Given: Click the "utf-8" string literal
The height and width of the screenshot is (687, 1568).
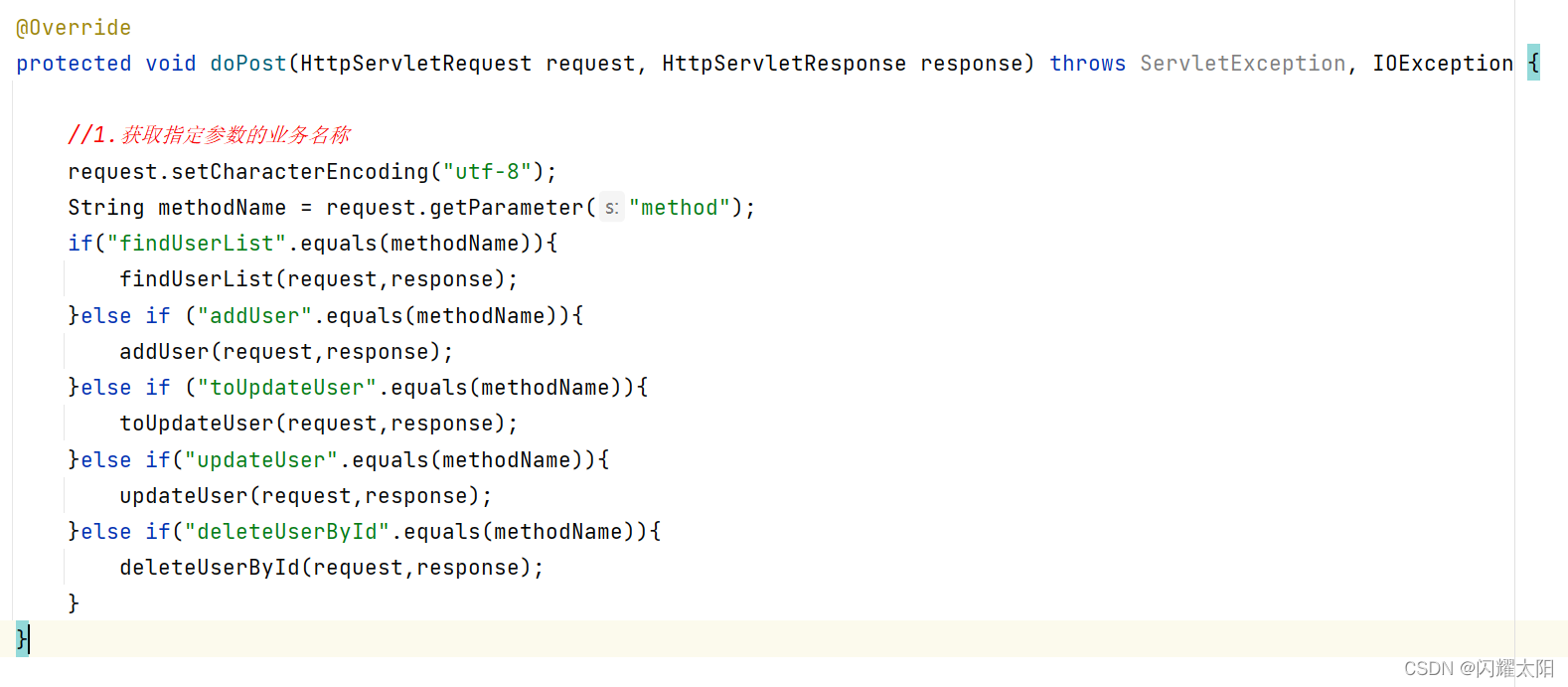Looking at the screenshot, I should tap(487, 172).
